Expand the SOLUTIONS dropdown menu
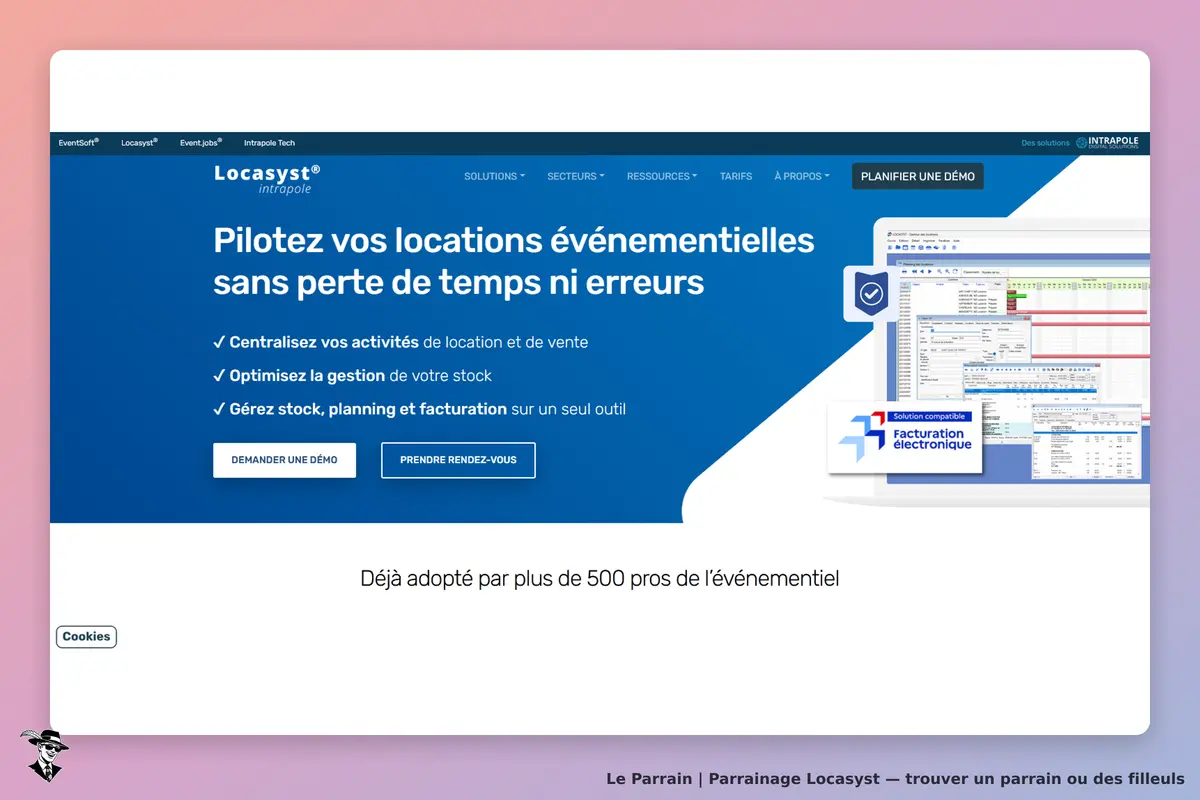The width and height of the screenshot is (1200, 800). (x=494, y=176)
